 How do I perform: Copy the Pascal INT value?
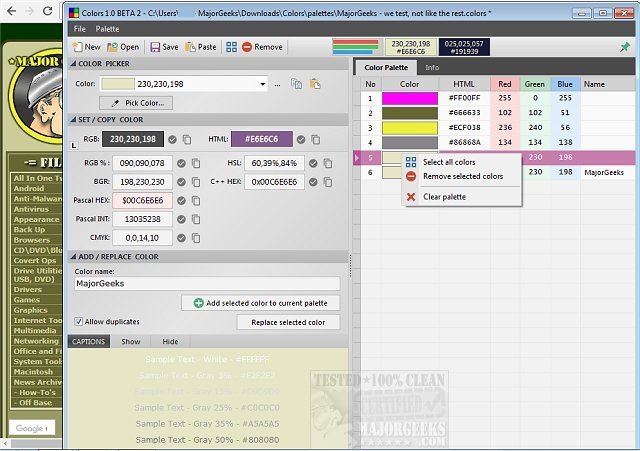(196, 220)
